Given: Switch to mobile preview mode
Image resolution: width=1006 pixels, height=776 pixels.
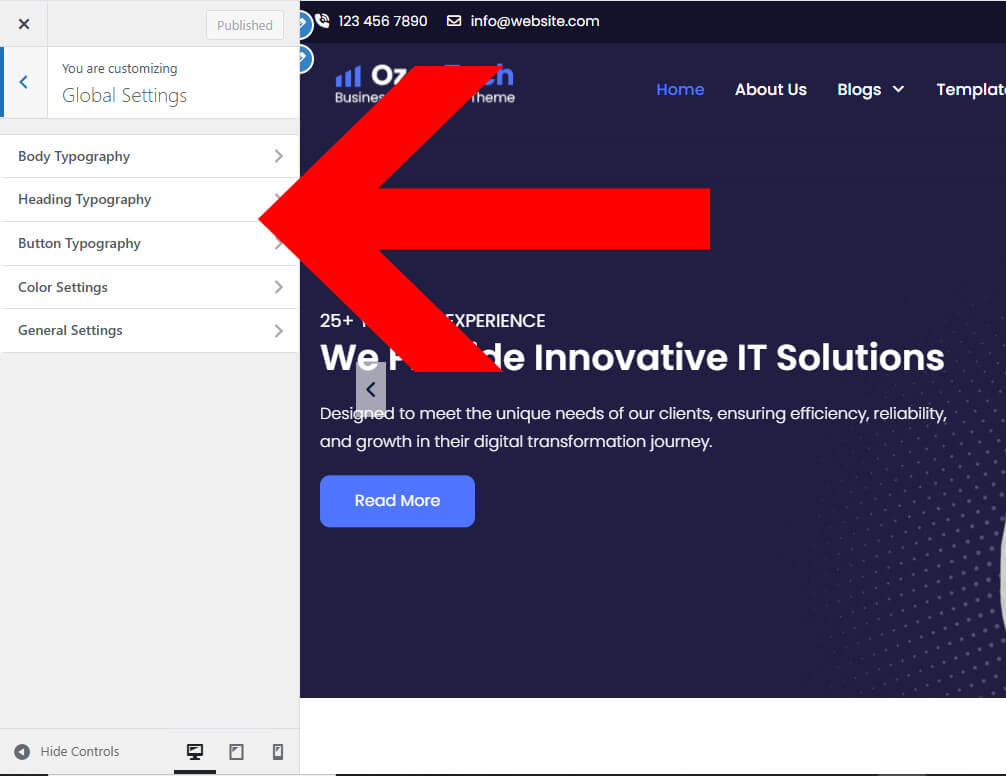Looking at the screenshot, I should (278, 752).
